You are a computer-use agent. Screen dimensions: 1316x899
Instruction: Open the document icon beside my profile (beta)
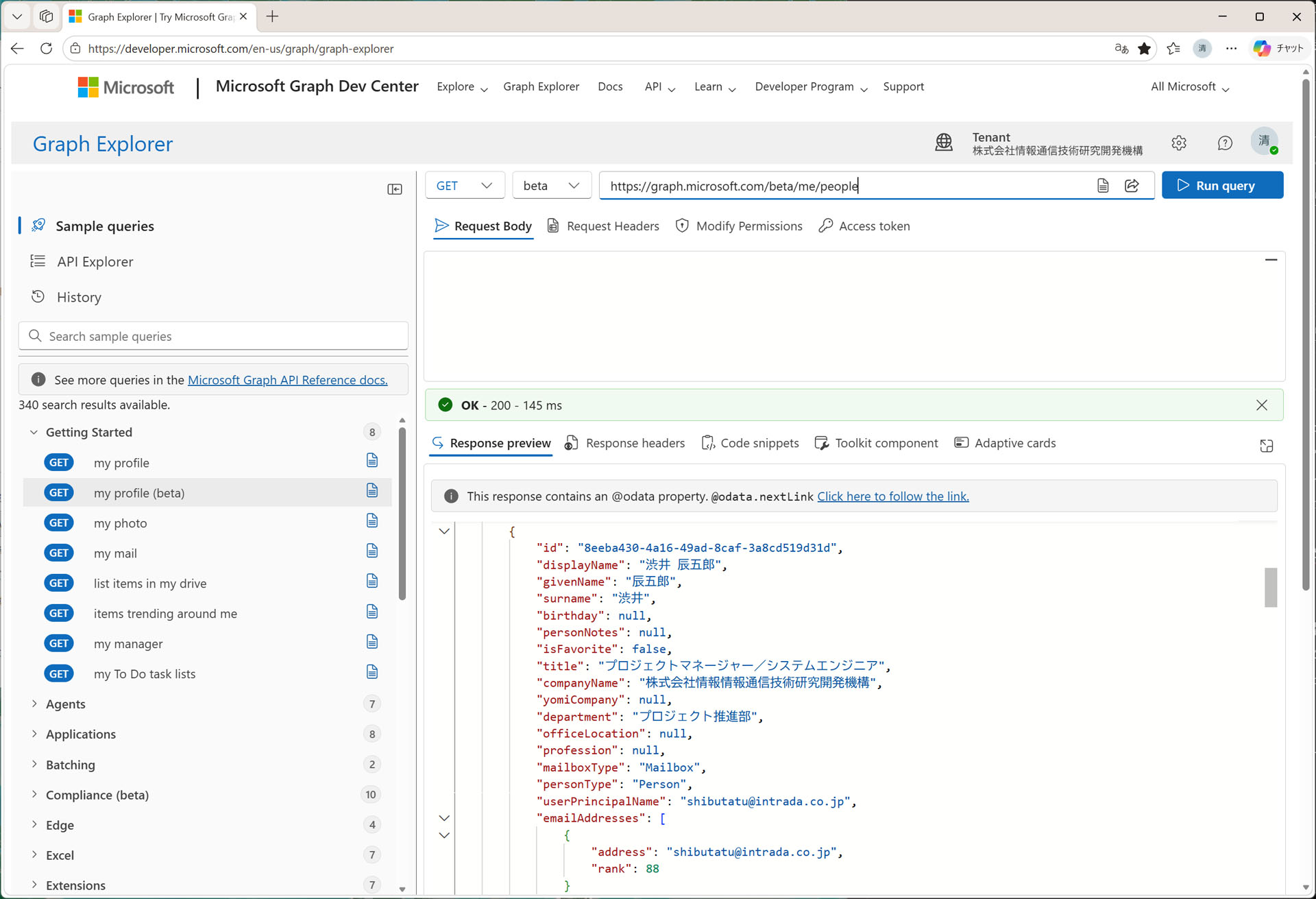372,490
